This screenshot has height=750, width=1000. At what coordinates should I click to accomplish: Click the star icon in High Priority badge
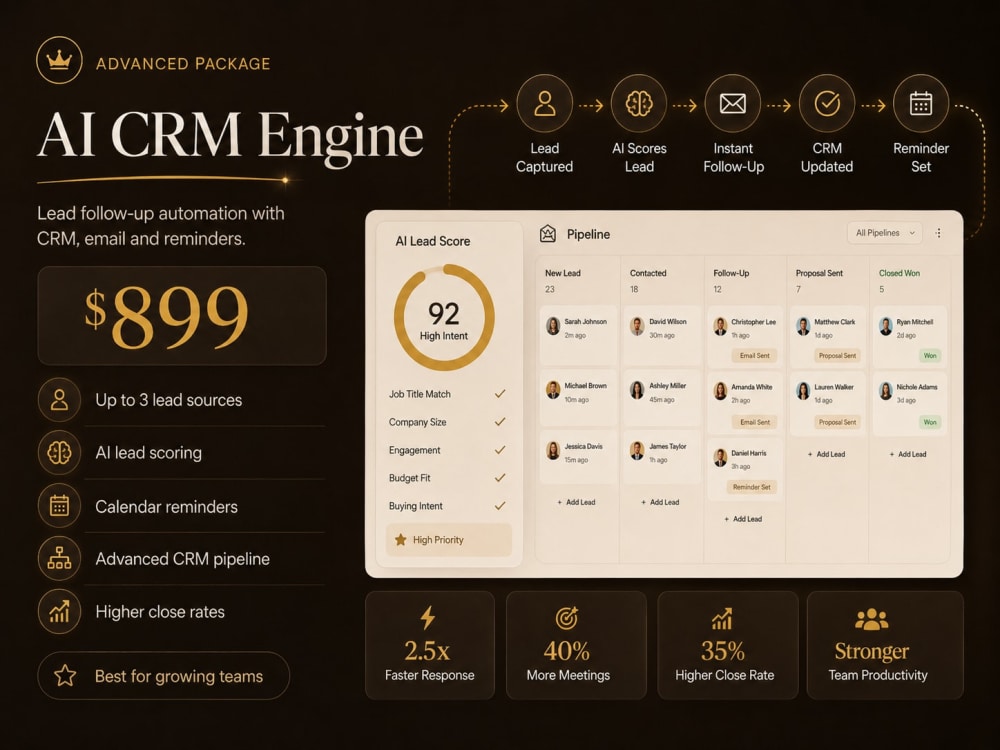401,540
